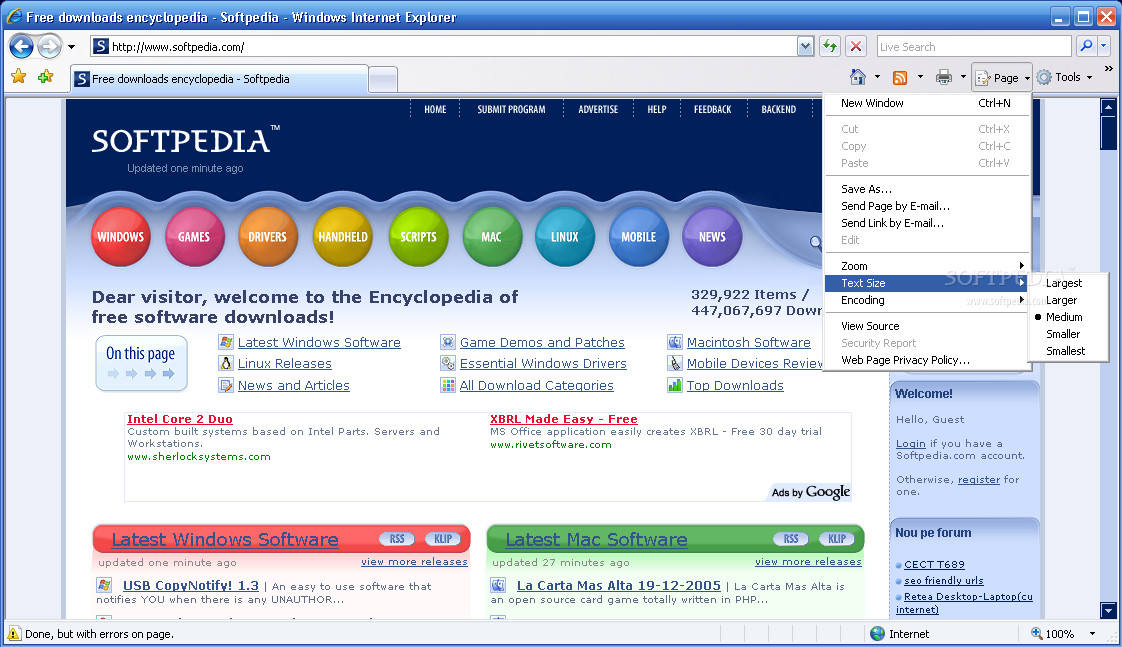Open the Tools menu dropdown arrow
This screenshot has width=1122, height=647.
[x=1090, y=77]
